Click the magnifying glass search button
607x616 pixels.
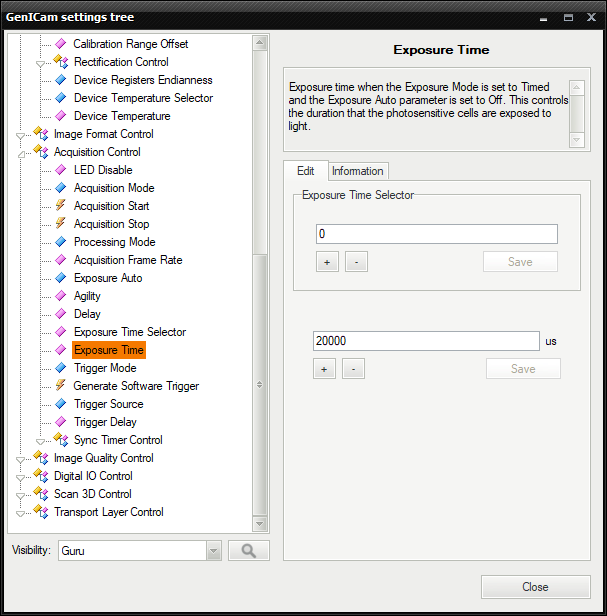click(x=248, y=550)
